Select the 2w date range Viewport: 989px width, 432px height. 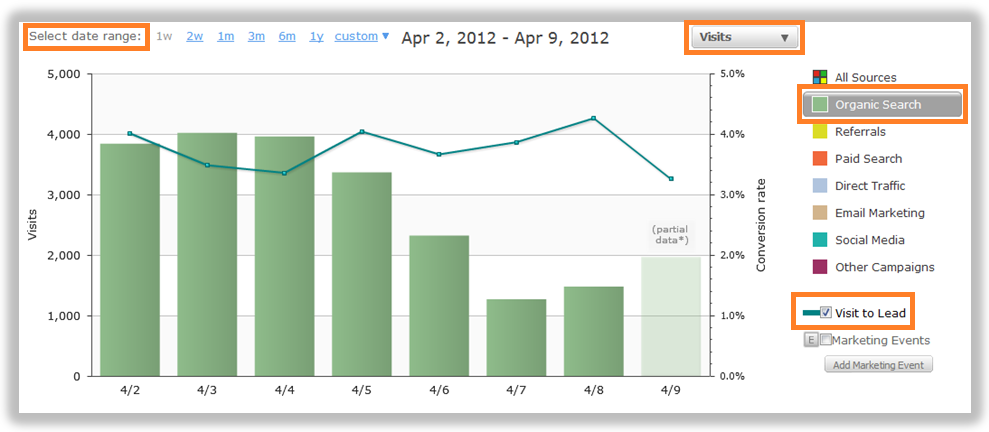coord(194,37)
